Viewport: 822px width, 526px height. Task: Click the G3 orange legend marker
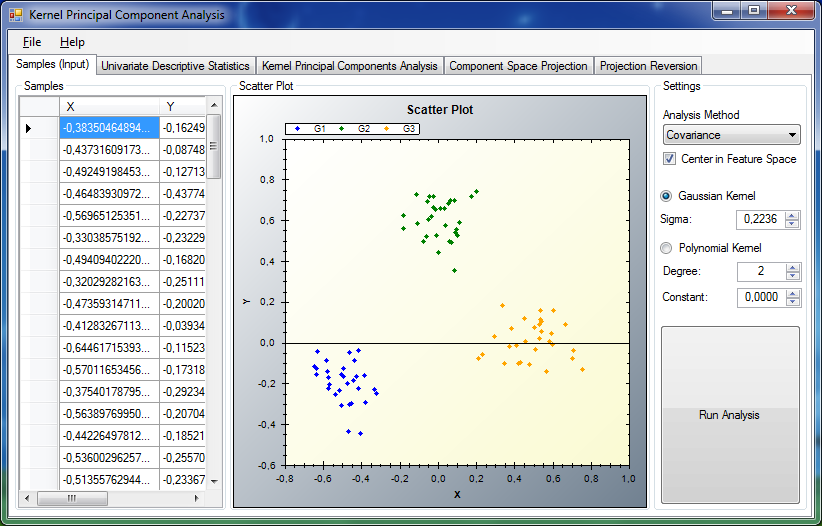pos(387,129)
